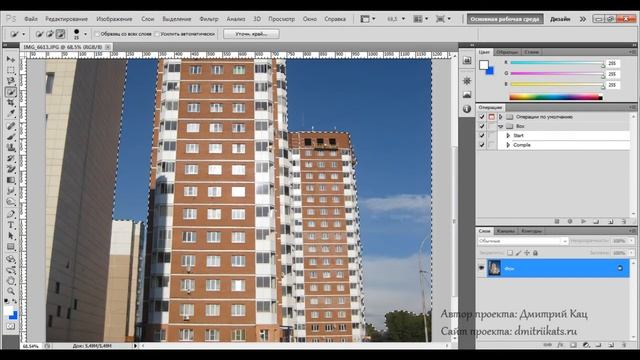Open tool preset picker dropdown
The height and width of the screenshot is (360, 640).
click(x=23, y=34)
